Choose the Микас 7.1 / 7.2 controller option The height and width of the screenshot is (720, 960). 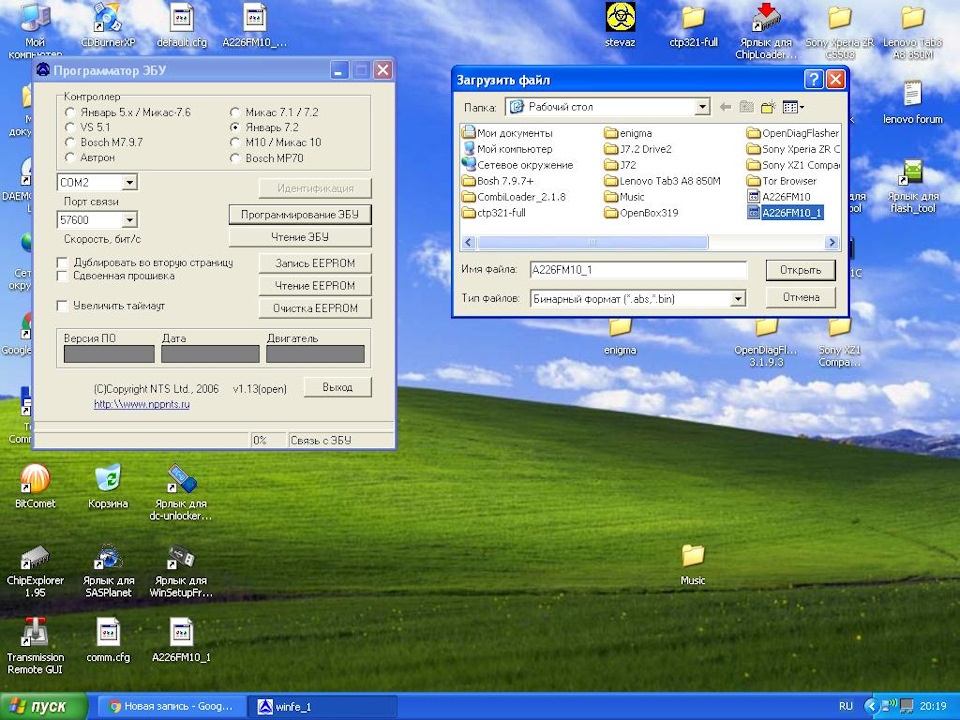click(236, 113)
